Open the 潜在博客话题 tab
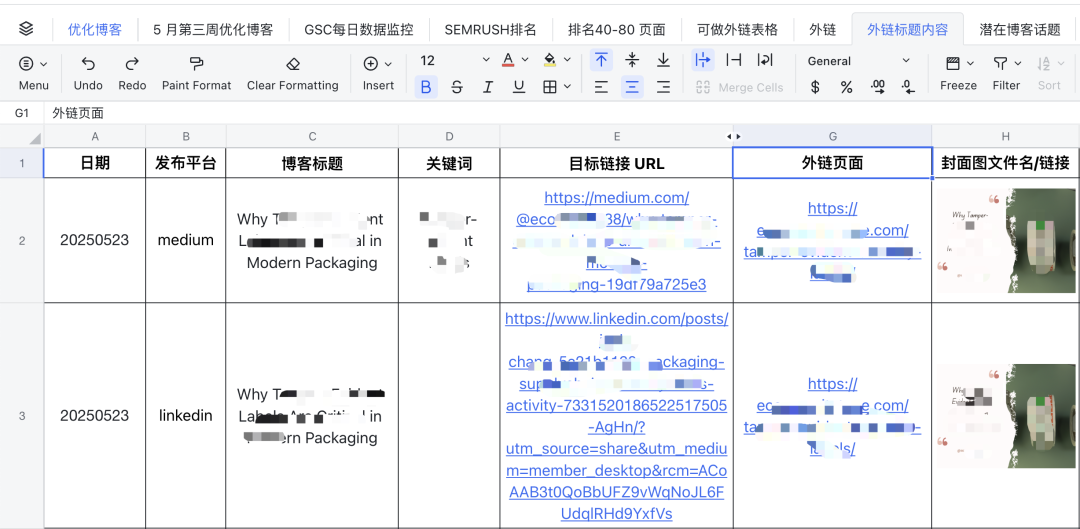 tap(1020, 30)
